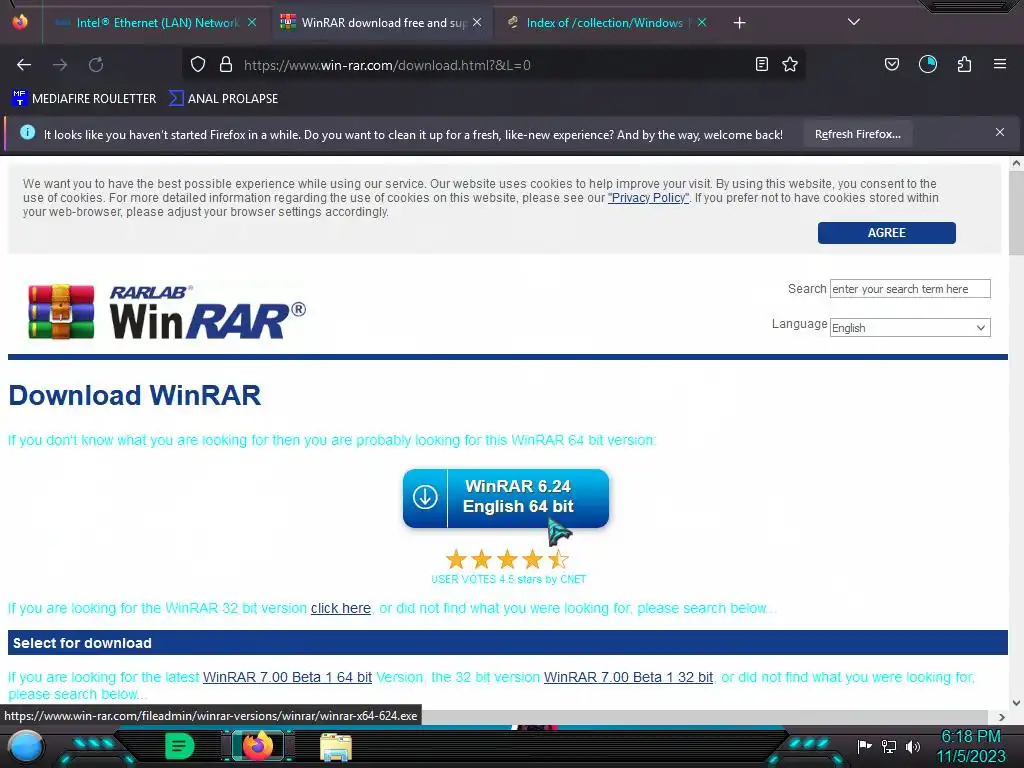The image size is (1024, 768).
Task: Click the scroll-up arrow of page scrollbar
Action: (1016, 164)
